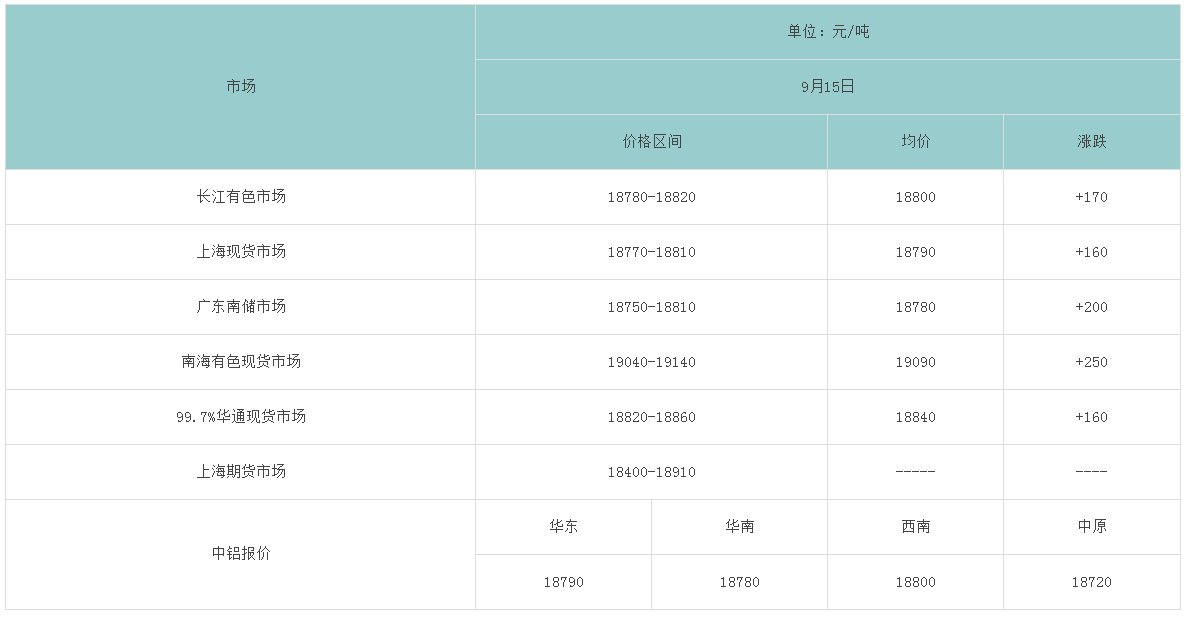This screenshot has height=622, width=1186.
Task: Select the 中铝报价 row label
Action: coord(241,554)
